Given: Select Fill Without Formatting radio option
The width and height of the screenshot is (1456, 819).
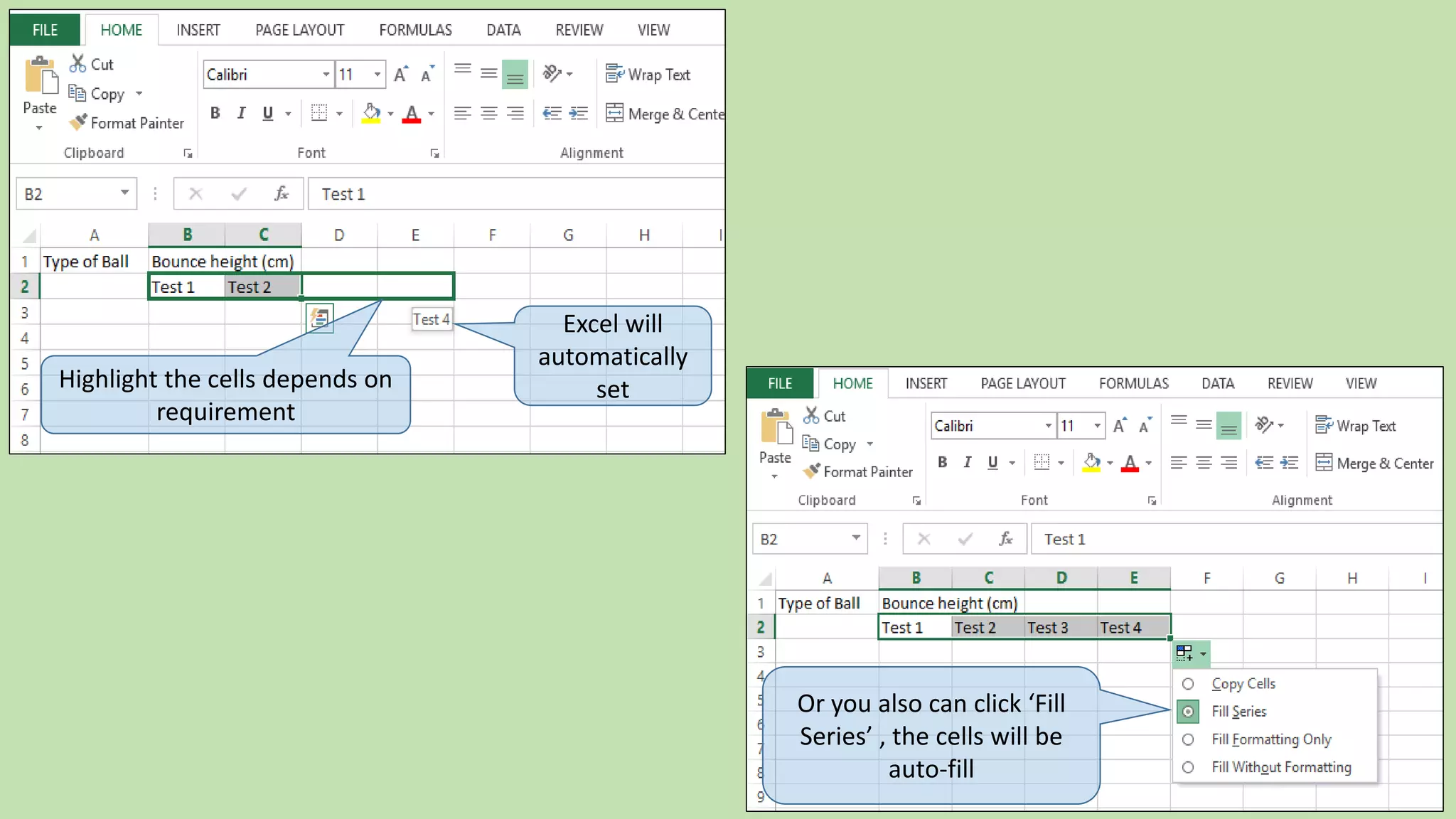Looking at the screenshot, I should pyautogui.click(x=1188, y=767).
